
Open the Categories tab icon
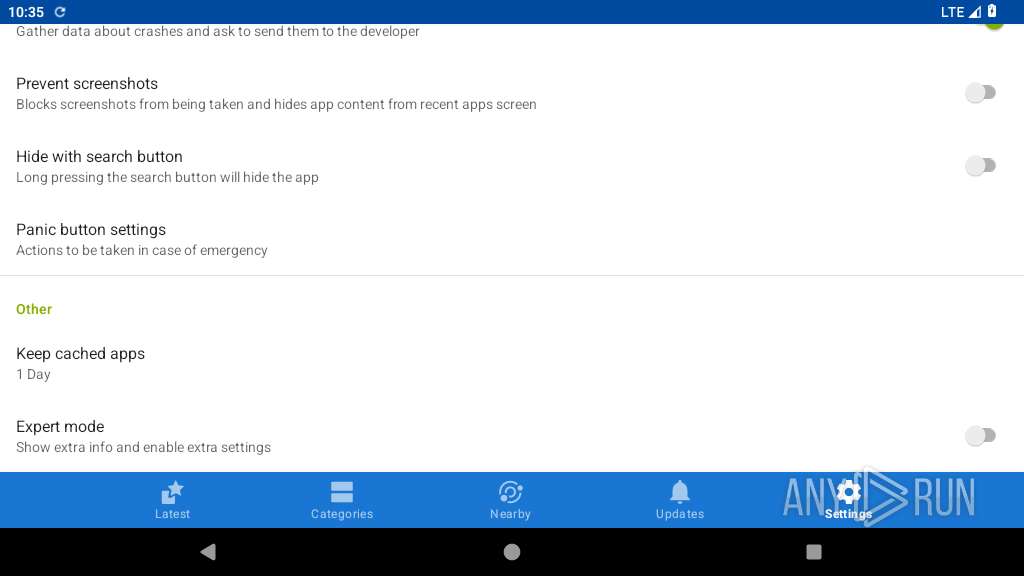pos(342,492)
